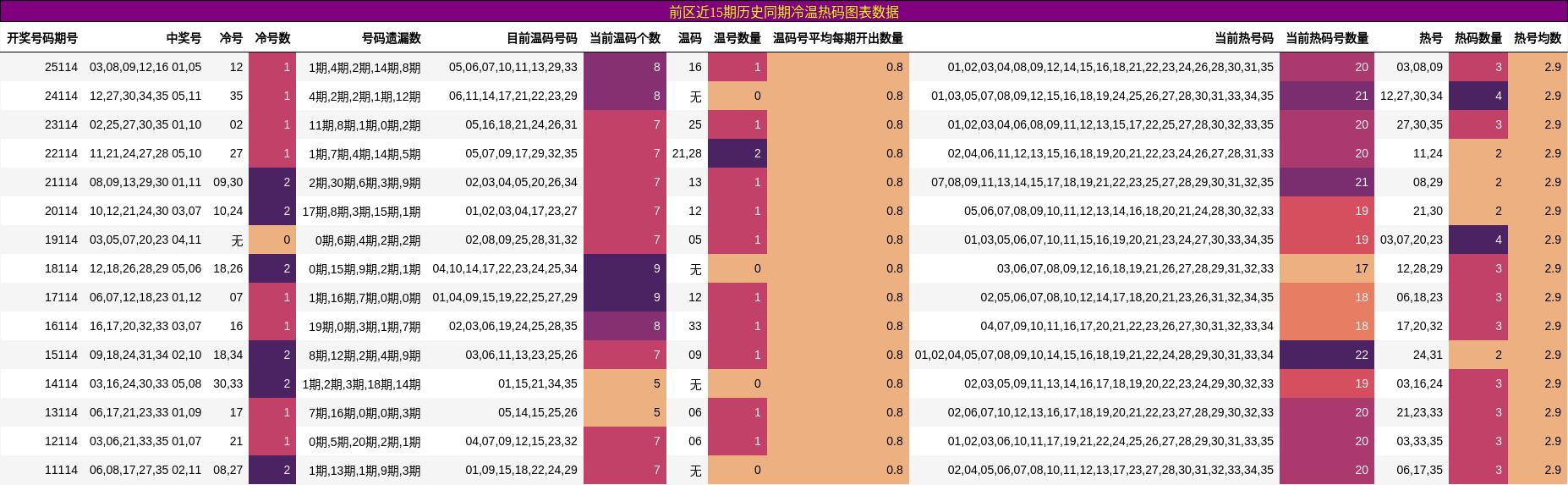Viewport: 1568px width, 485px height.
Task: Select period number 19114
Action: click(61, 240)
